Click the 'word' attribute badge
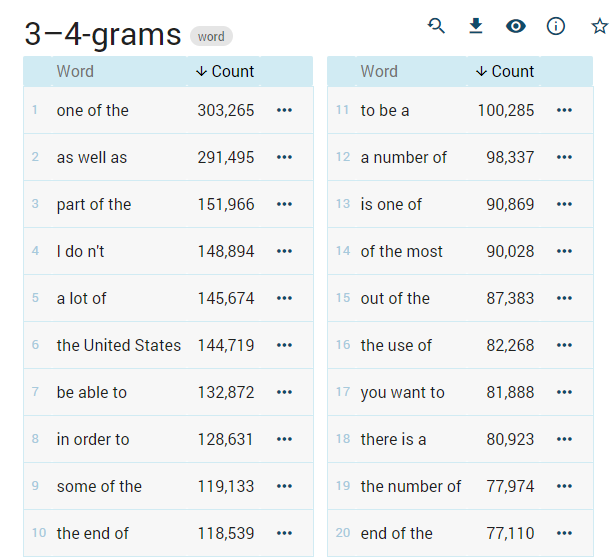Screen dimensions: 615x559 click(211, 37)
